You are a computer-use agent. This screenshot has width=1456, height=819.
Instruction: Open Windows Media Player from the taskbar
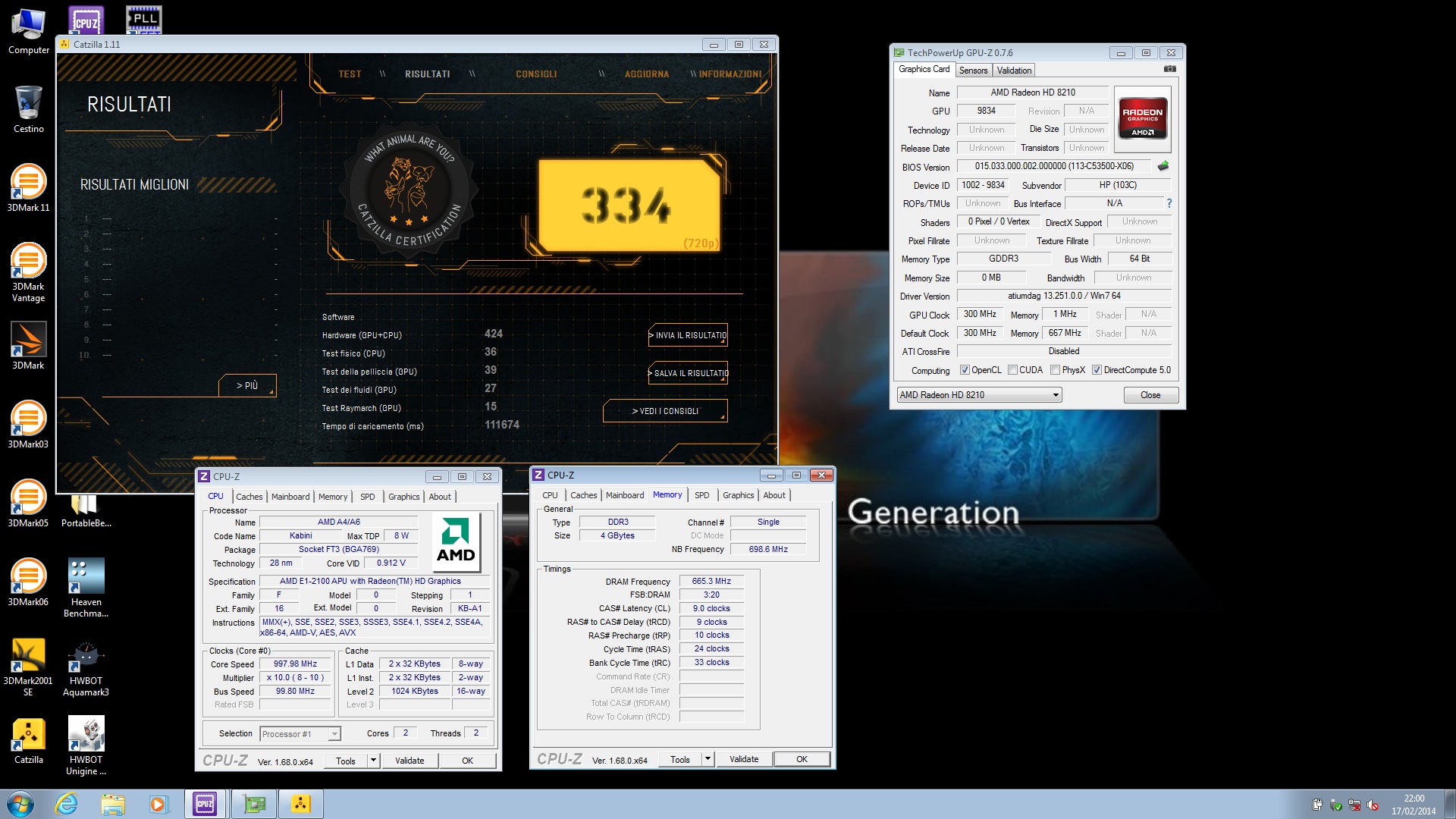pos(158,804)
